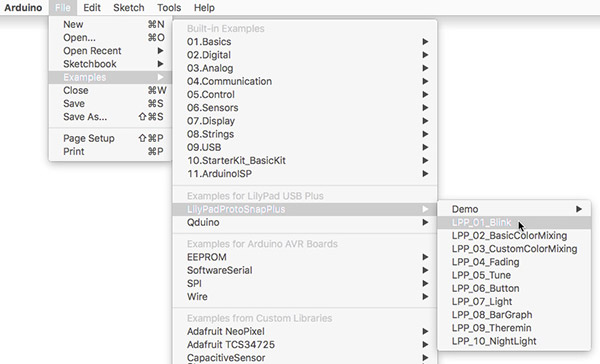Expand the Sketchbook submenu
Screen dimensions: 600x364
click(x=110, y=64)
